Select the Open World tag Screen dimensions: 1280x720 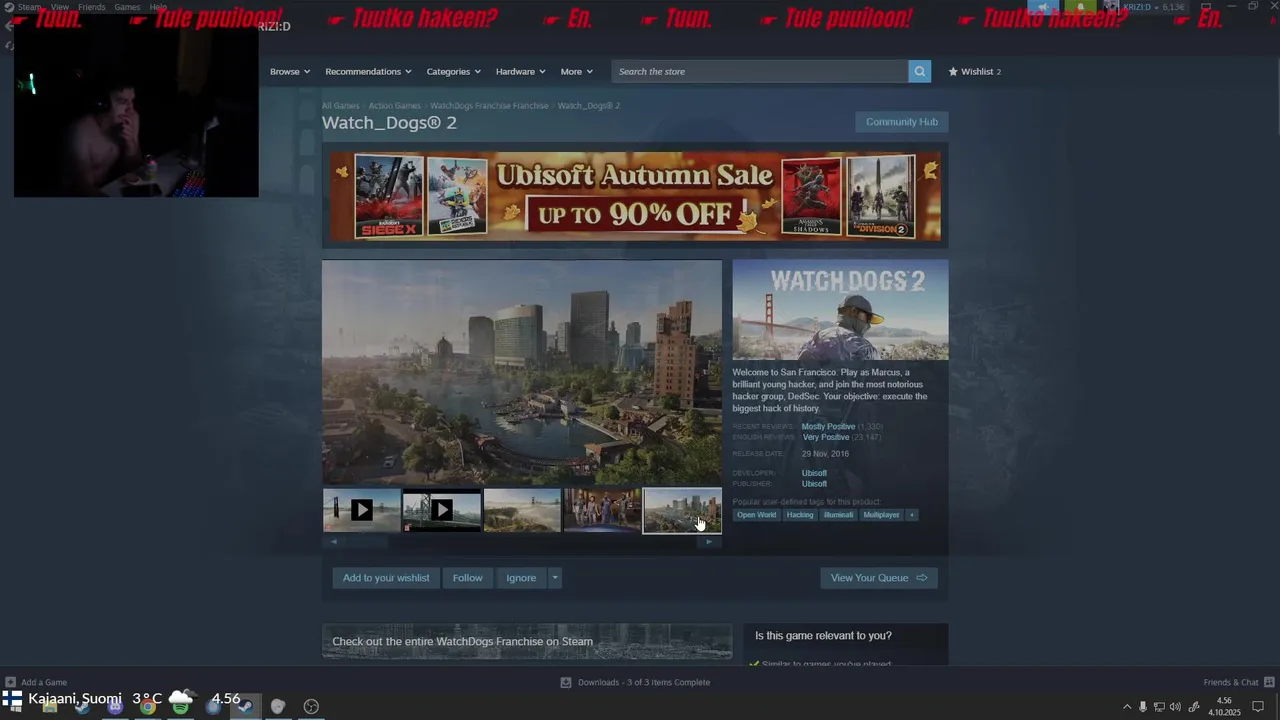pos(756,515)
